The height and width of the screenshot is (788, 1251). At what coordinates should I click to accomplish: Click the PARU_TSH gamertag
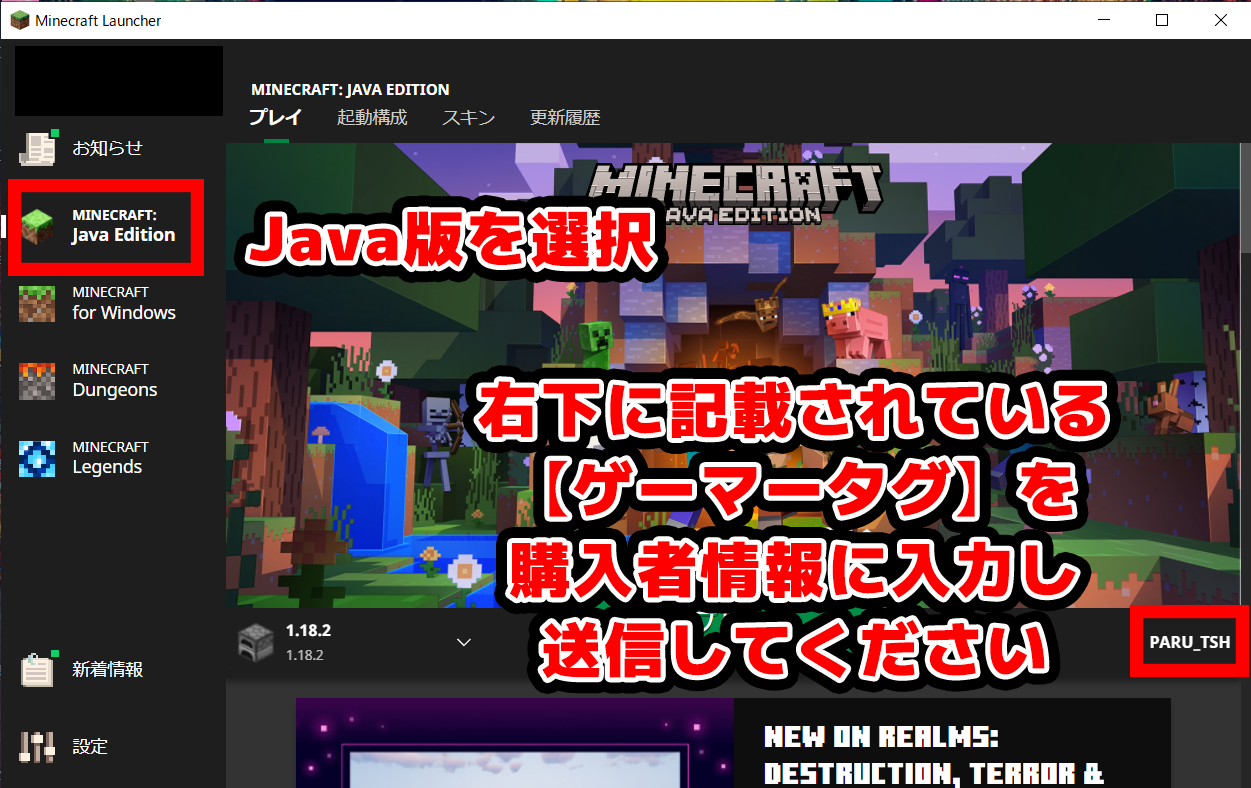1190,642
